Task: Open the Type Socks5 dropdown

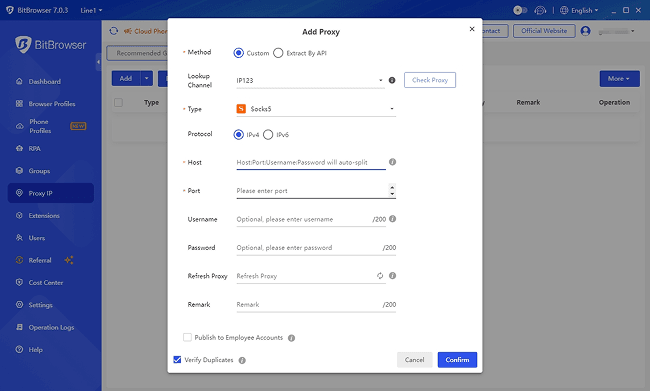Action: [316, 109]
